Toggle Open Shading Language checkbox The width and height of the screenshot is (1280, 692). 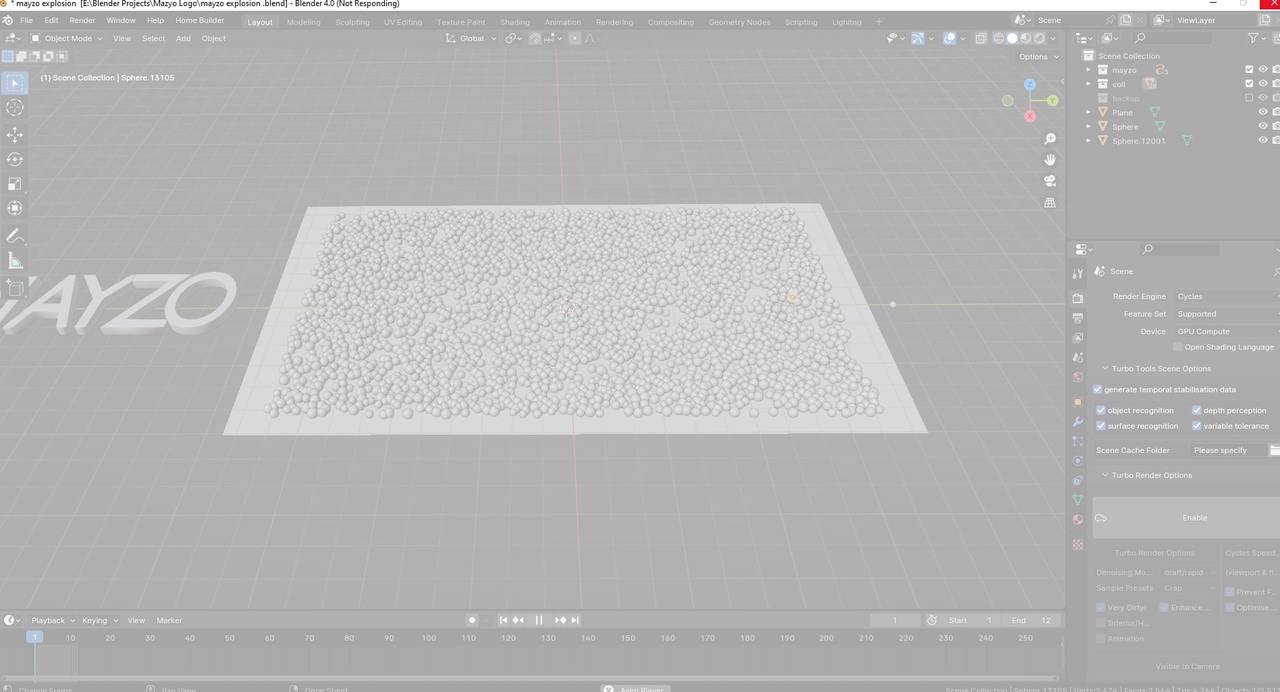coord(1178,347)
